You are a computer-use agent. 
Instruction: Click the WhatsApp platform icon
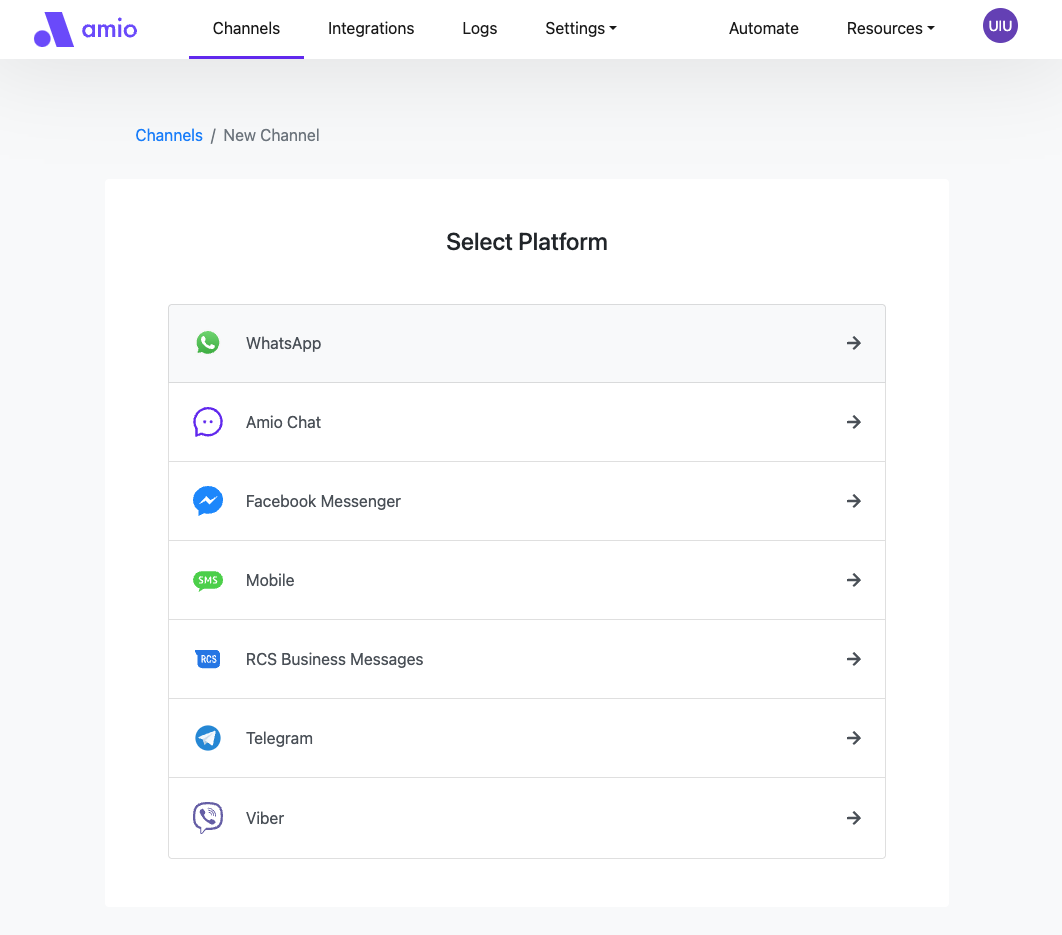[x=208, y=343]
